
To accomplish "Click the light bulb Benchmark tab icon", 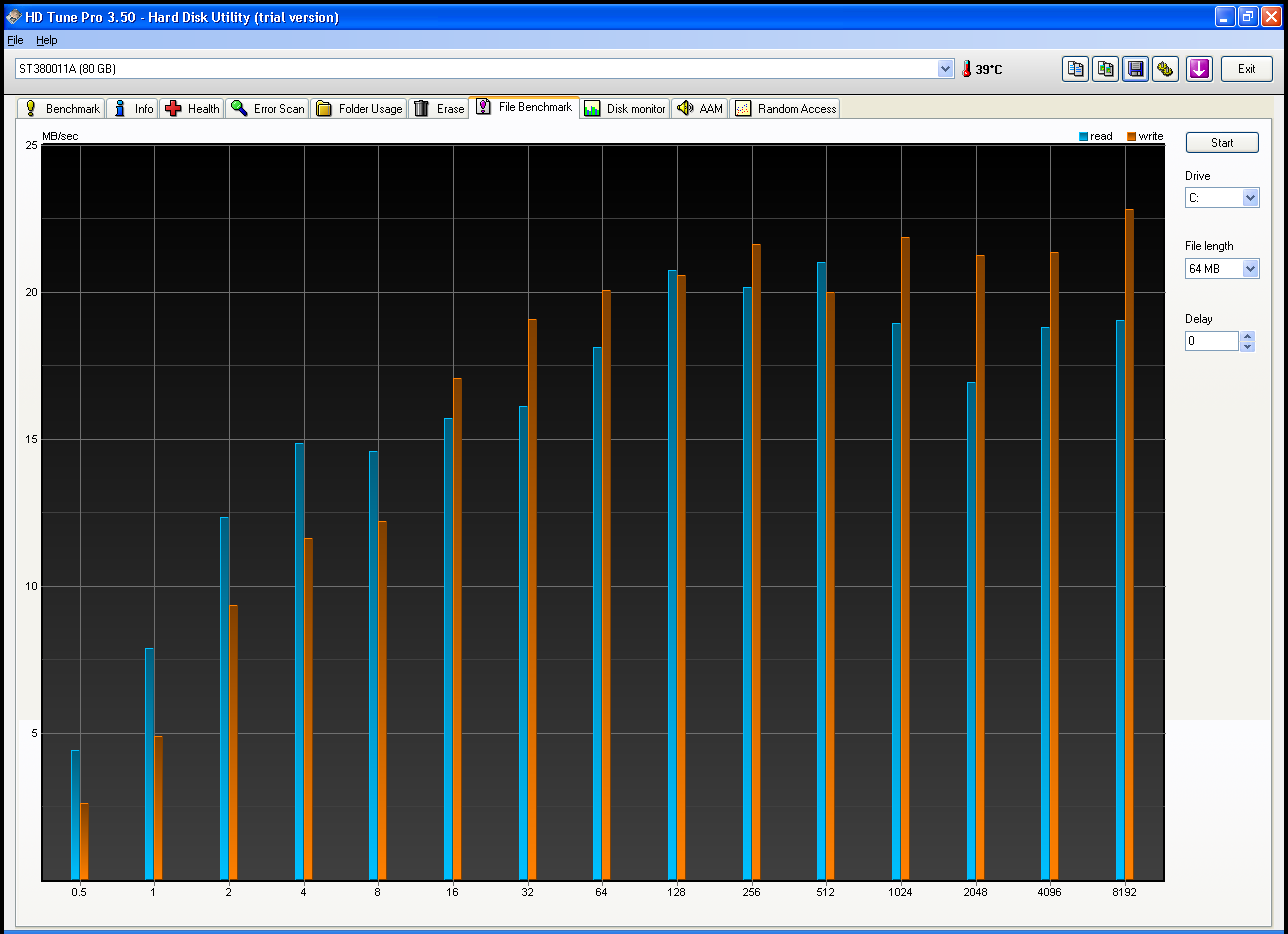I will pyautogui.click(x=31, y=108).
